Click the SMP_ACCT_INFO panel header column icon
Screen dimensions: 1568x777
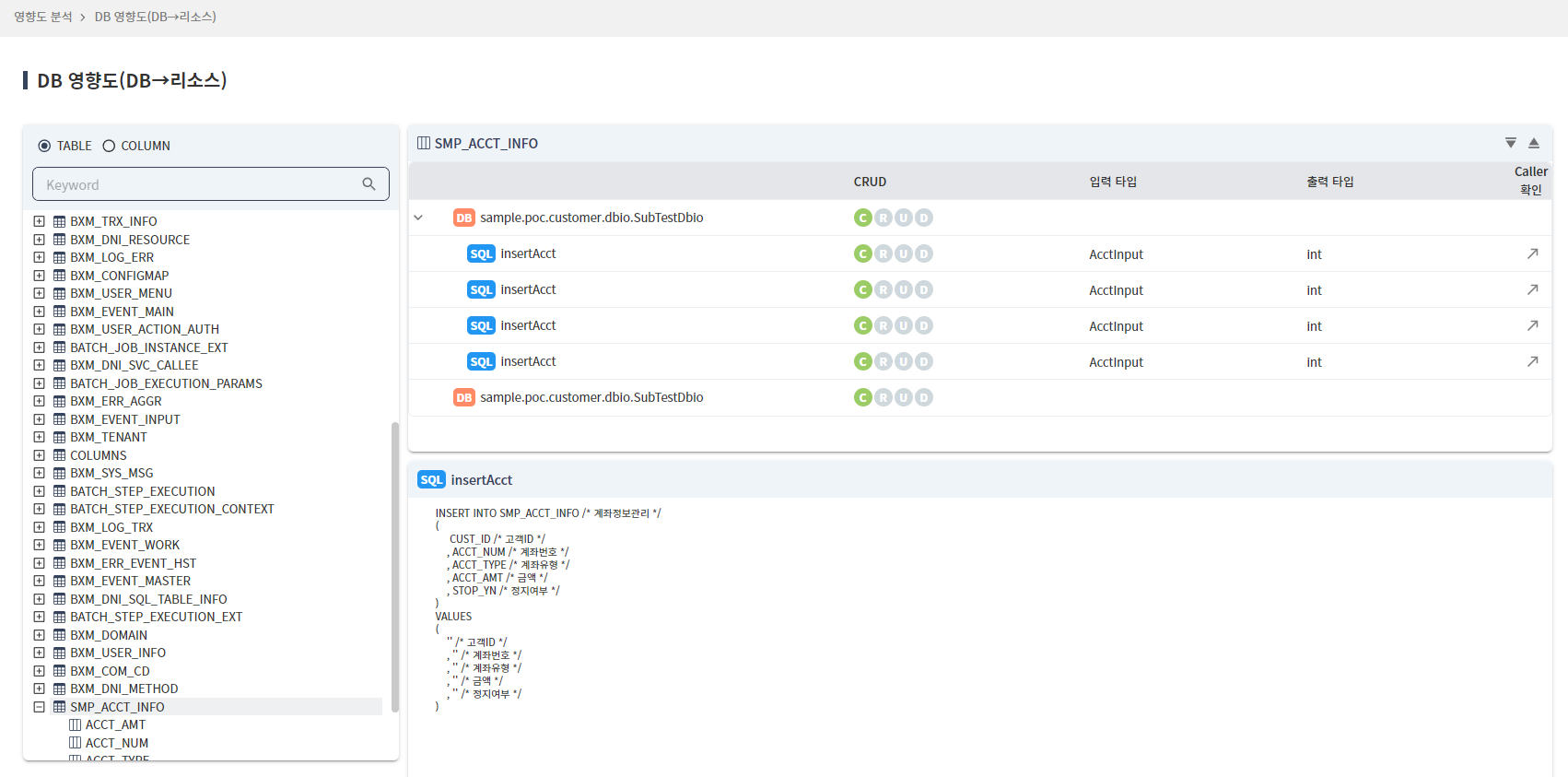click(424, 143)
